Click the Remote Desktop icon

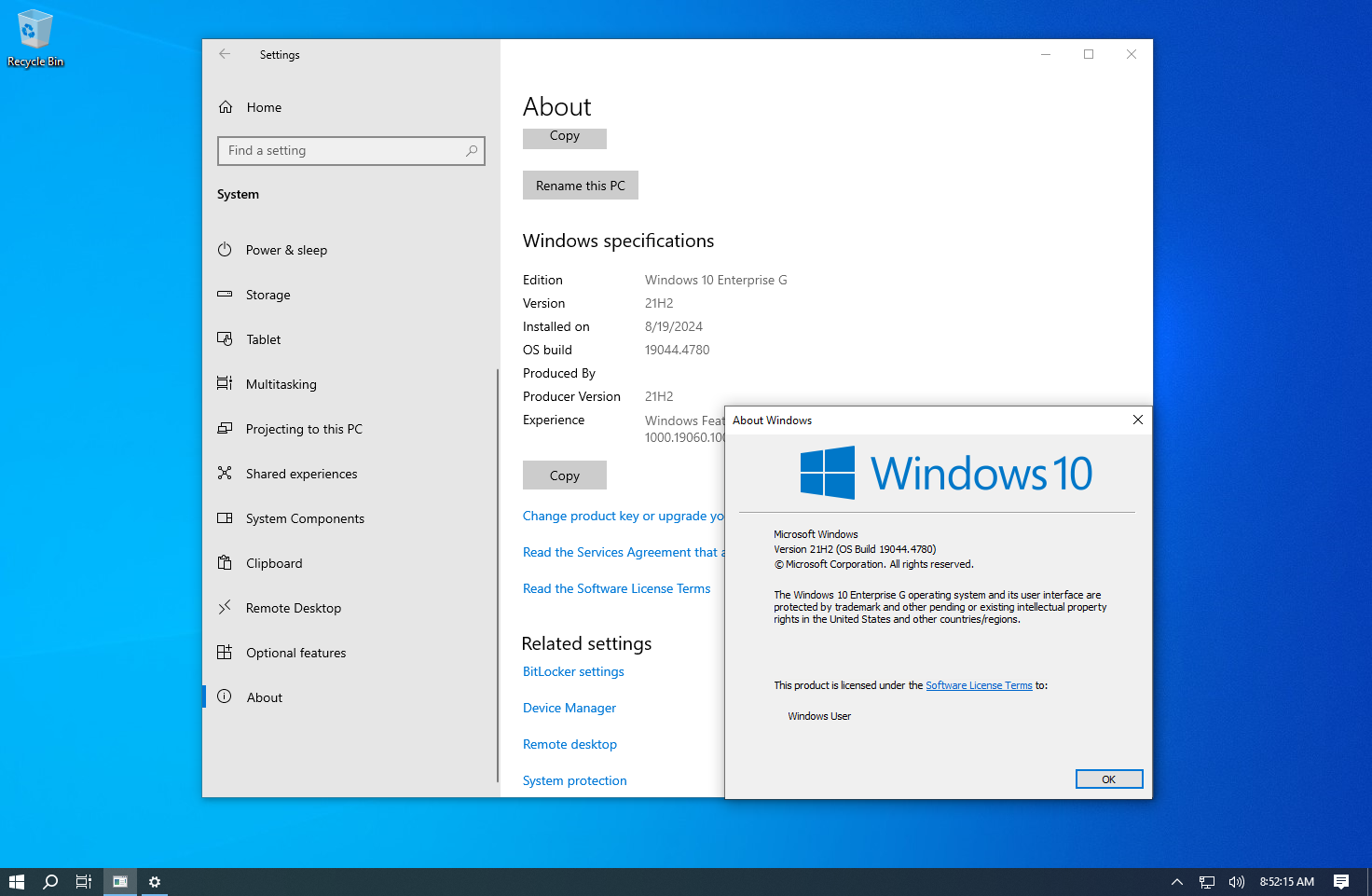pos(225,607)
